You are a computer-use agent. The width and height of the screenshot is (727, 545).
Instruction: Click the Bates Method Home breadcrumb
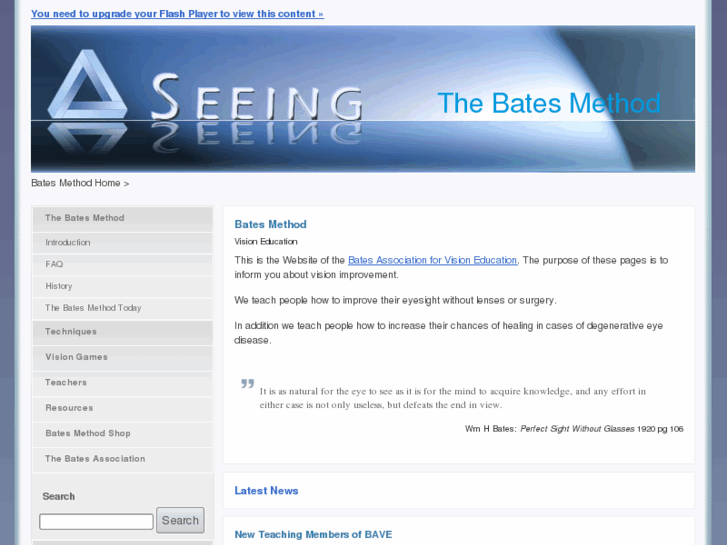click(76, 183)
